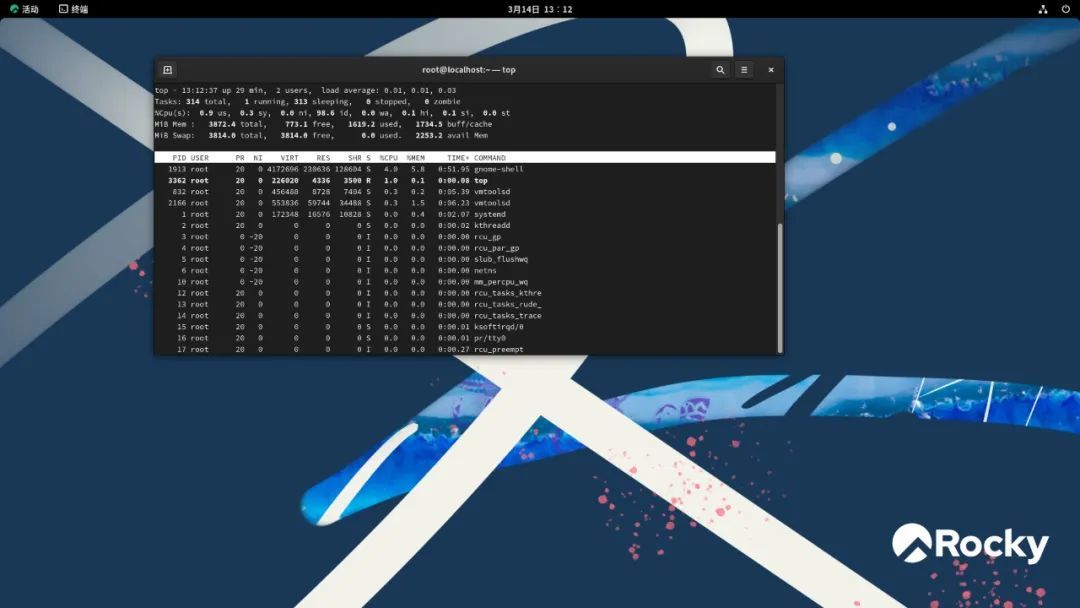The height and width of the screenshot is (608, 1080).
Task: Open the terminal search tool
Action: click(720, 70)
